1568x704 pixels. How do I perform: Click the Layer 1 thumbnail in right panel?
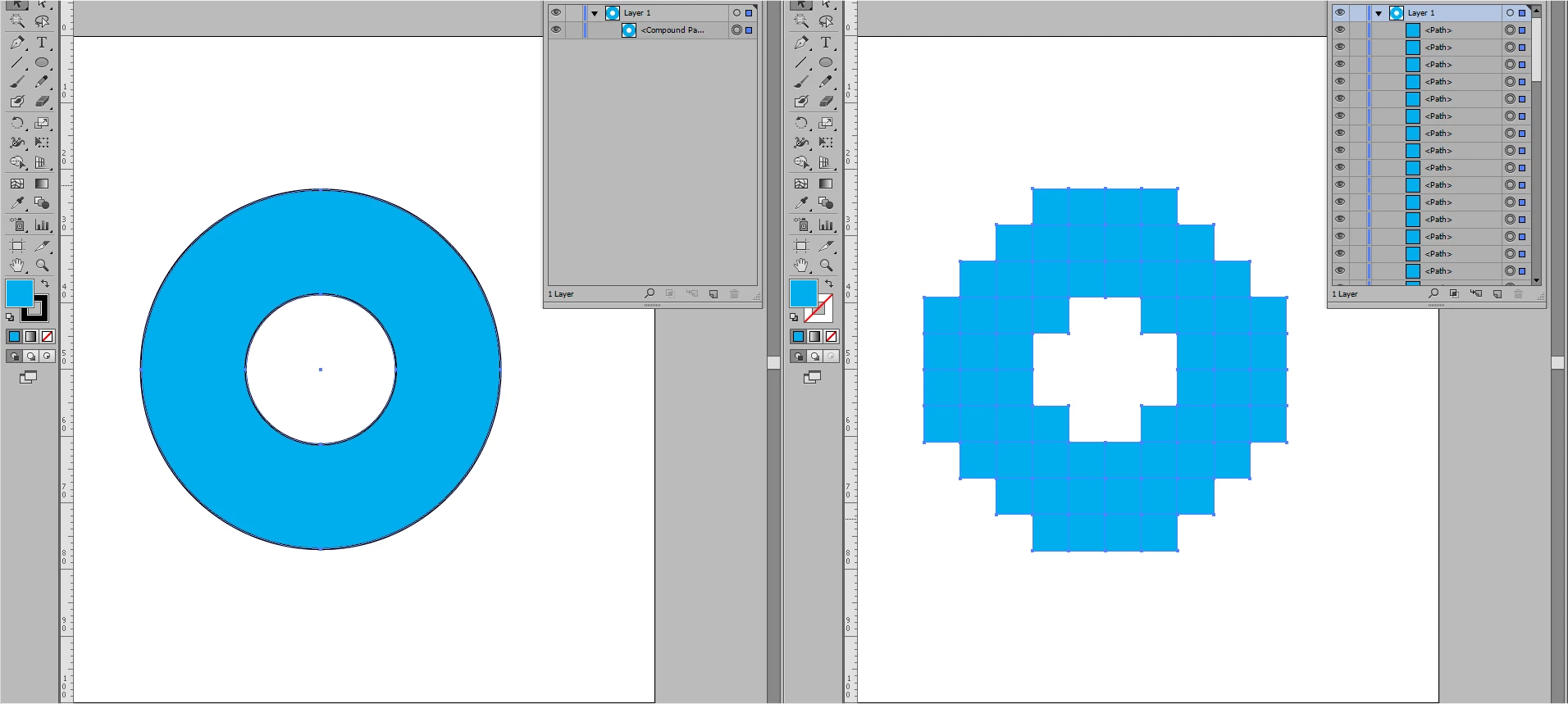pos(1397,13)
